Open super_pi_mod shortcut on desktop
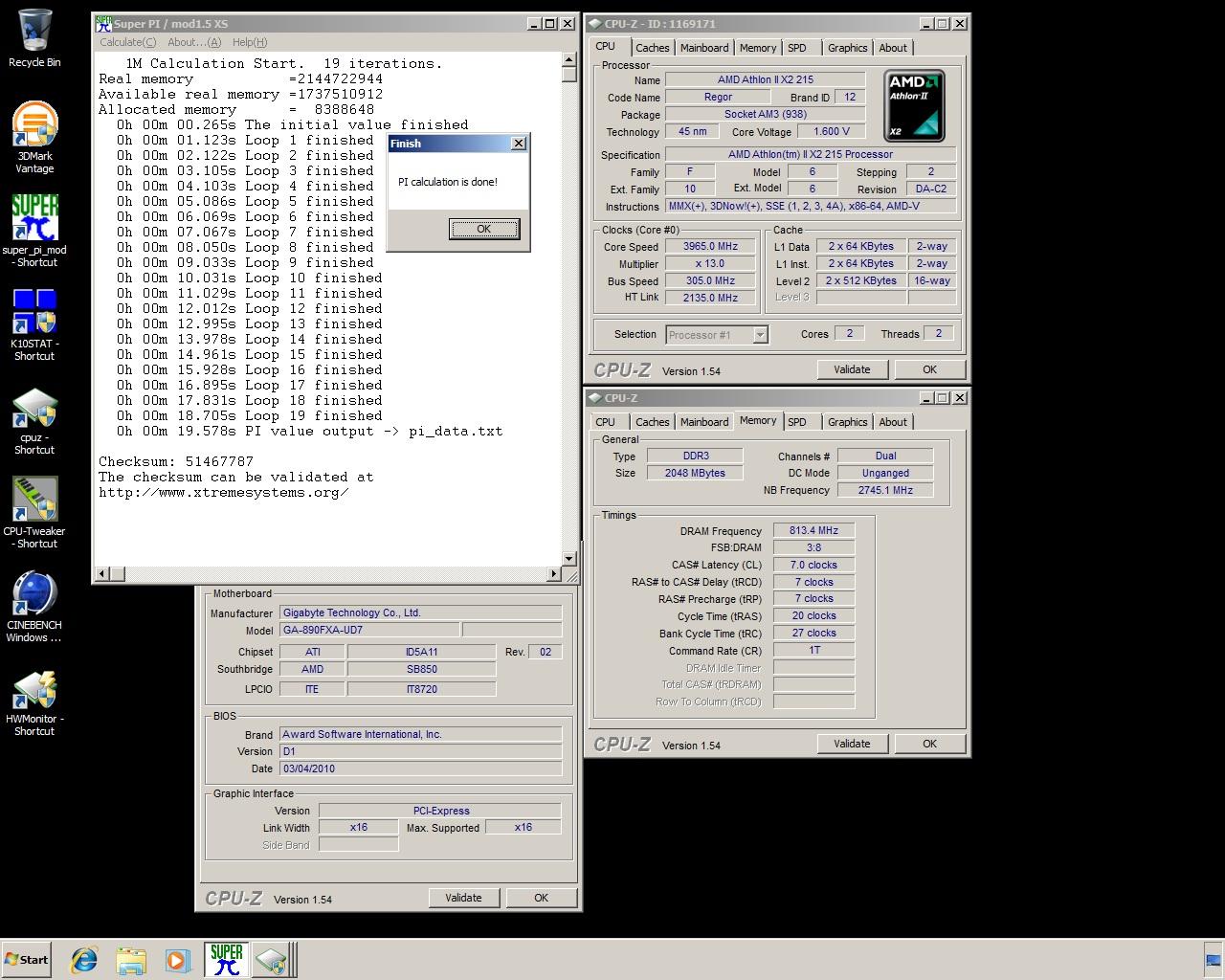 coord(34,231)
